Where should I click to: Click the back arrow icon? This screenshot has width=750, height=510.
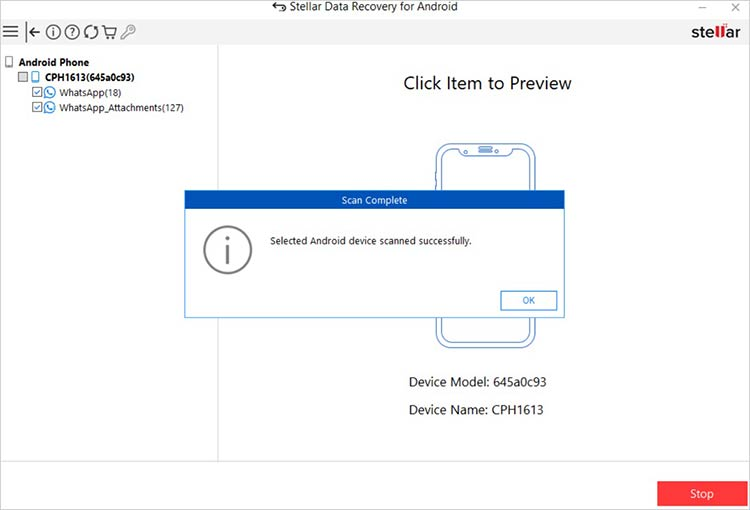35,32
